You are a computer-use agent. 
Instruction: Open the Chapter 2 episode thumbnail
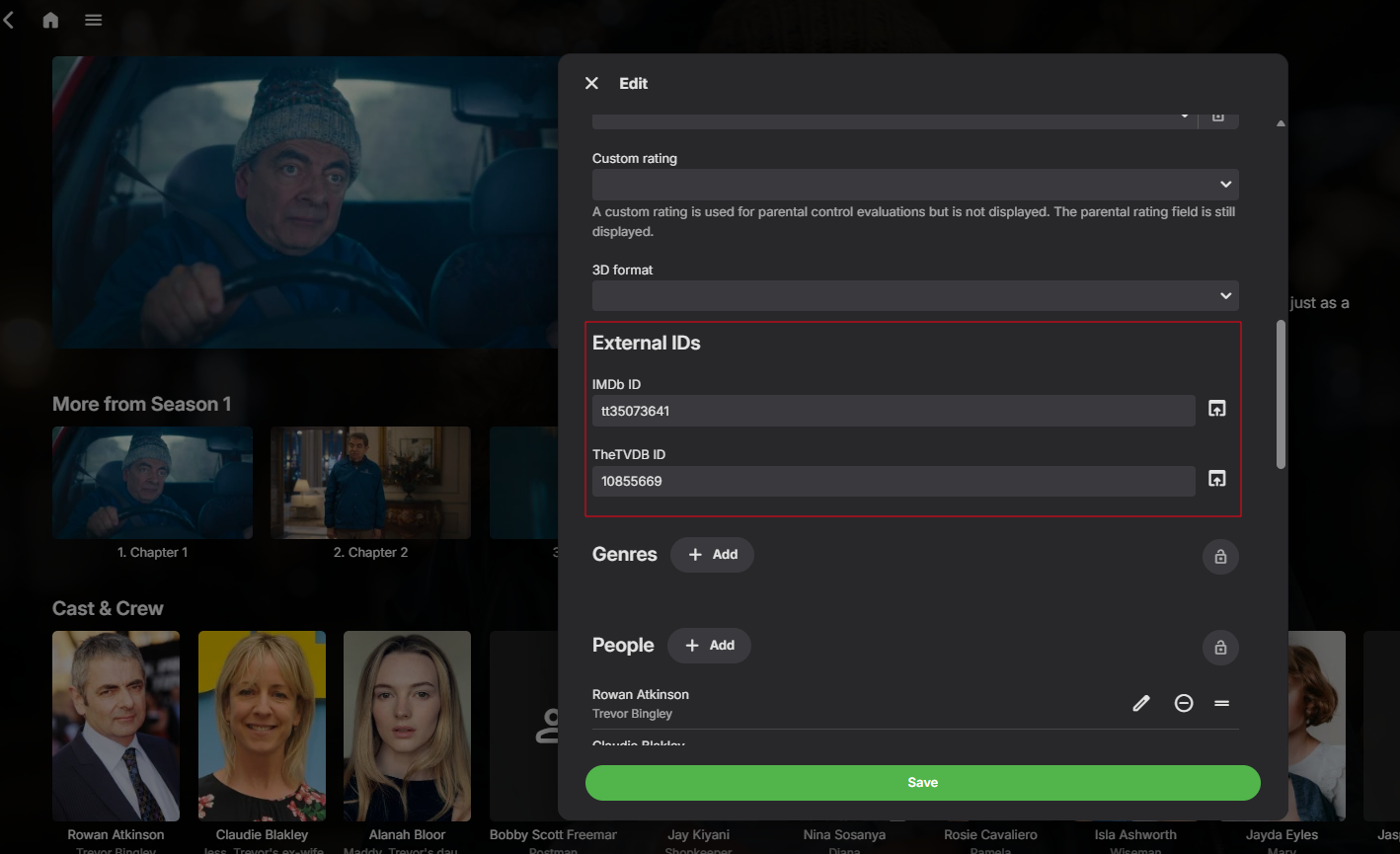370,483
